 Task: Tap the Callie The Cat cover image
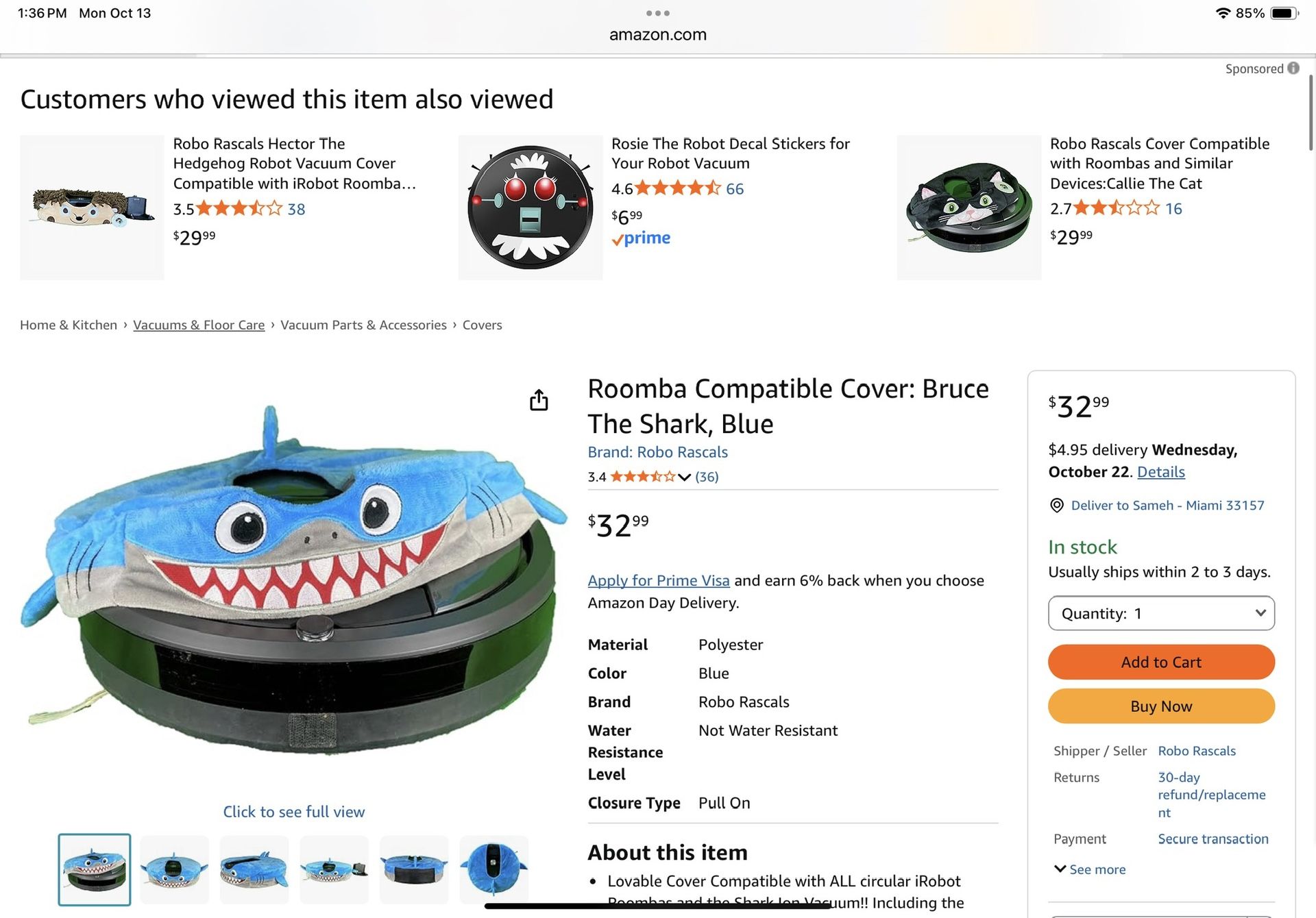[968, 208]
